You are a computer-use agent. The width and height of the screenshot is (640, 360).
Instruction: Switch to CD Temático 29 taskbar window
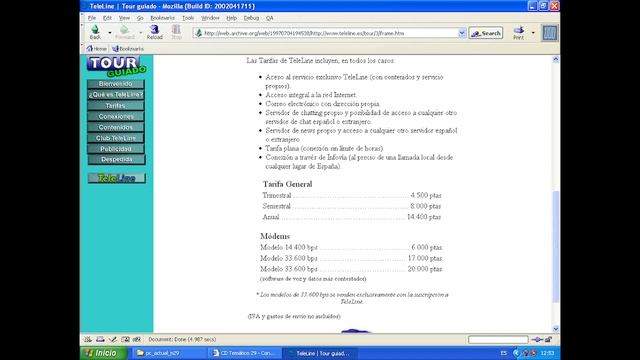[x=245, y=353]
